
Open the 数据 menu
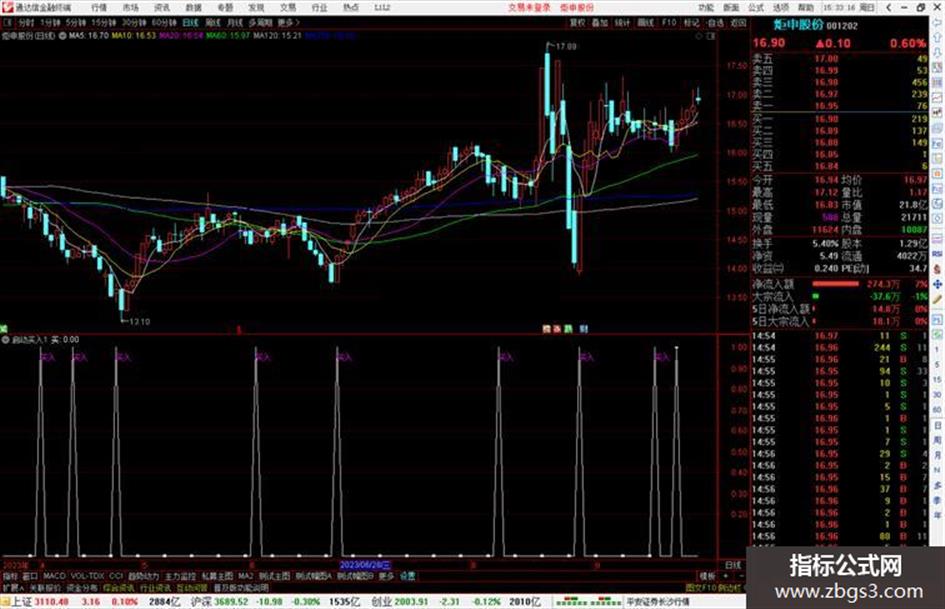point(193,7)
